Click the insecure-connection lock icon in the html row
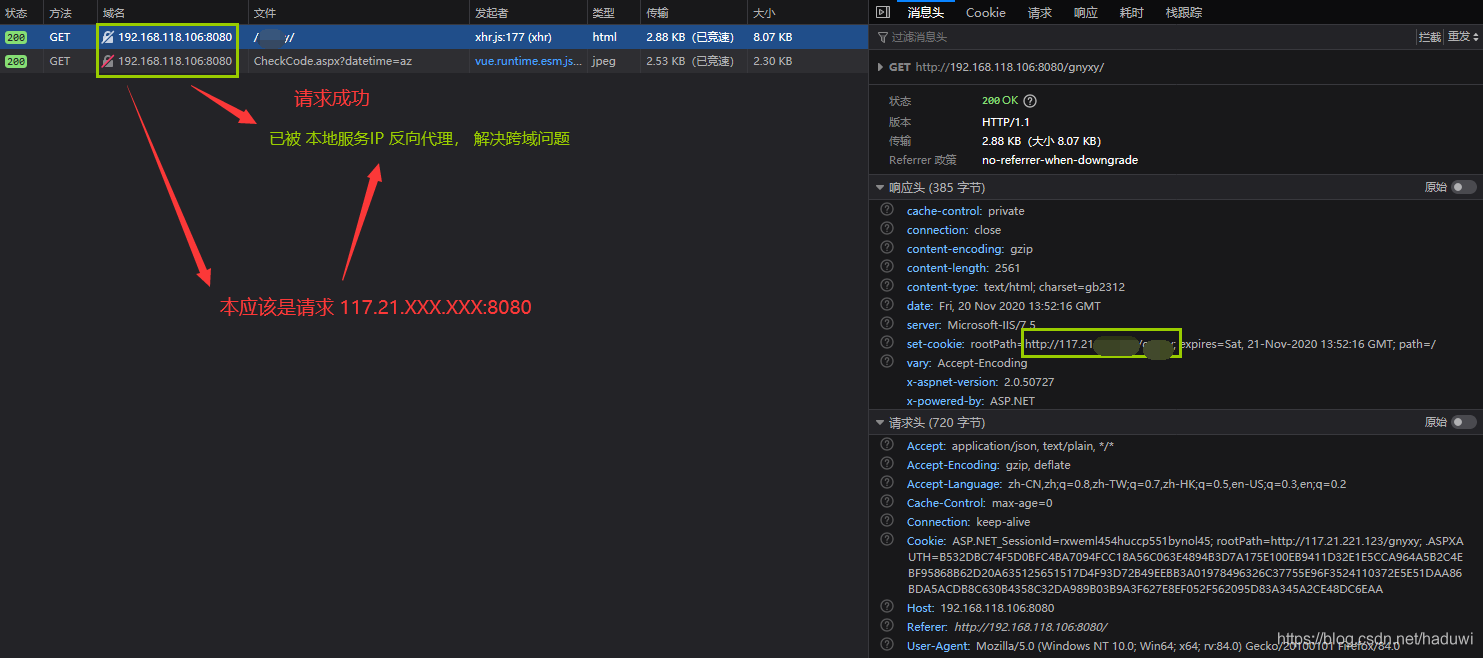The height and width of the screenshot is (658, 1483). tap(108, 37)
